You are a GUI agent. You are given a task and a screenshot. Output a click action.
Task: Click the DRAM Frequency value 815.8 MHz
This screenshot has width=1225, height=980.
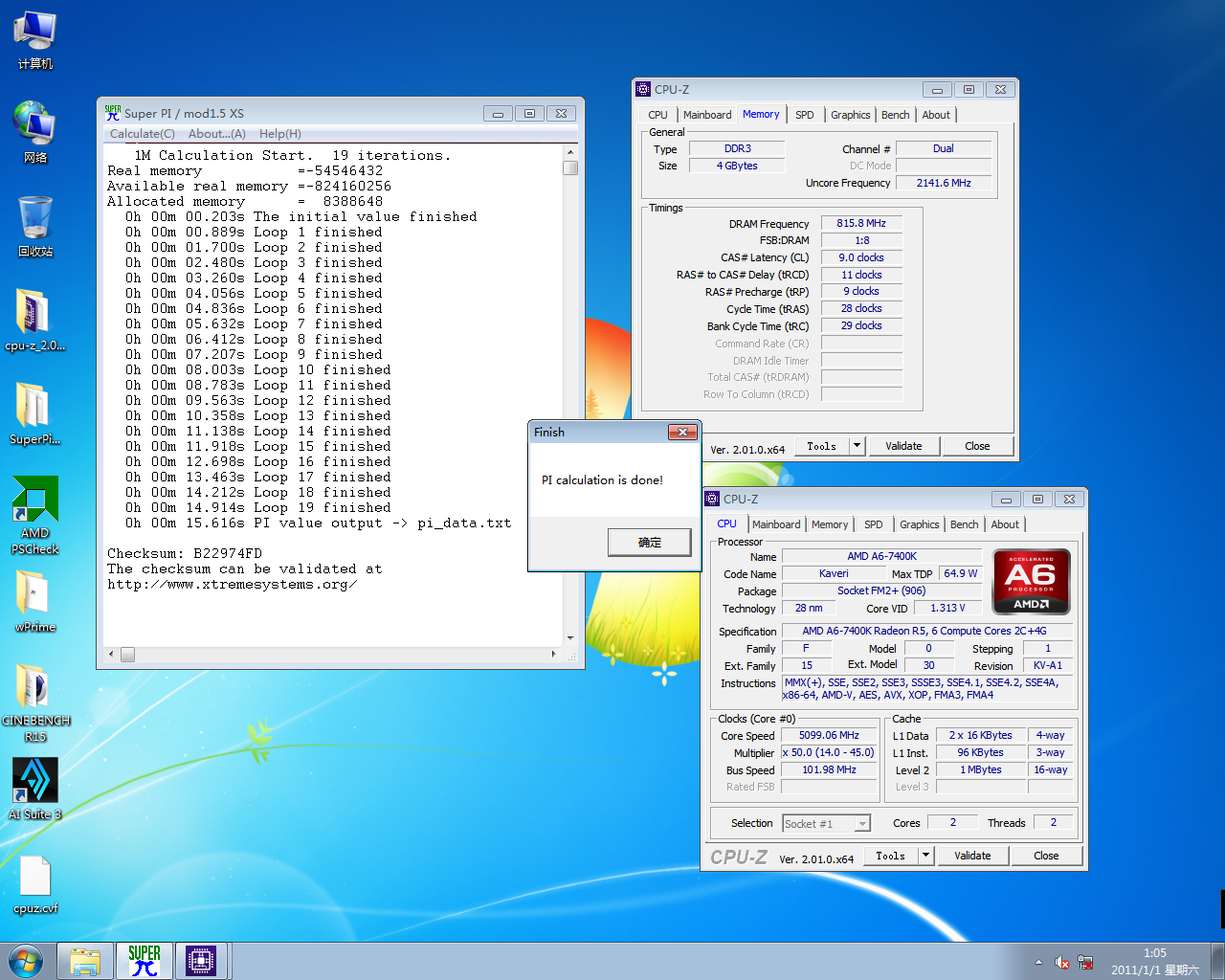(861, 223)
